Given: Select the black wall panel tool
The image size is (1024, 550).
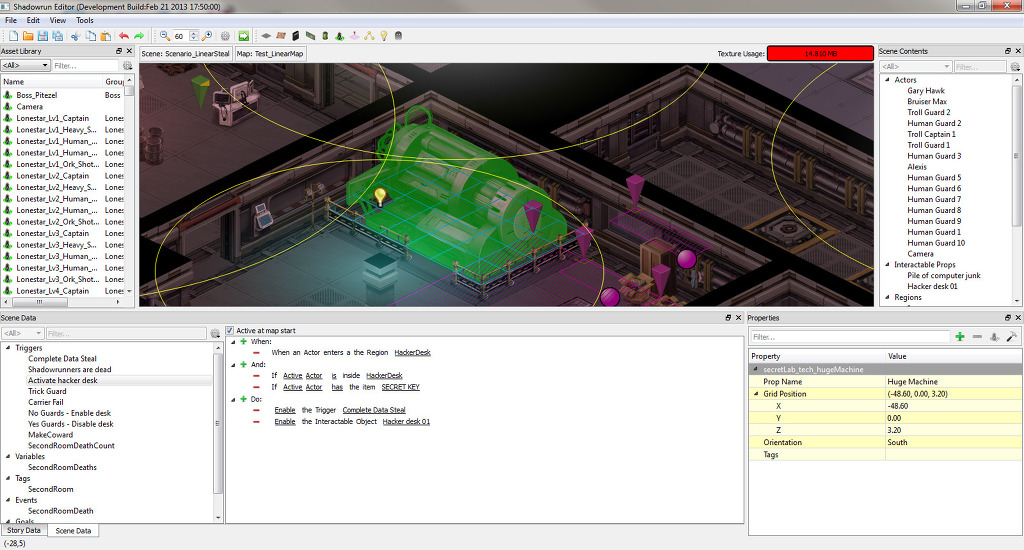Looking at the screenshot, I should 295,36.
